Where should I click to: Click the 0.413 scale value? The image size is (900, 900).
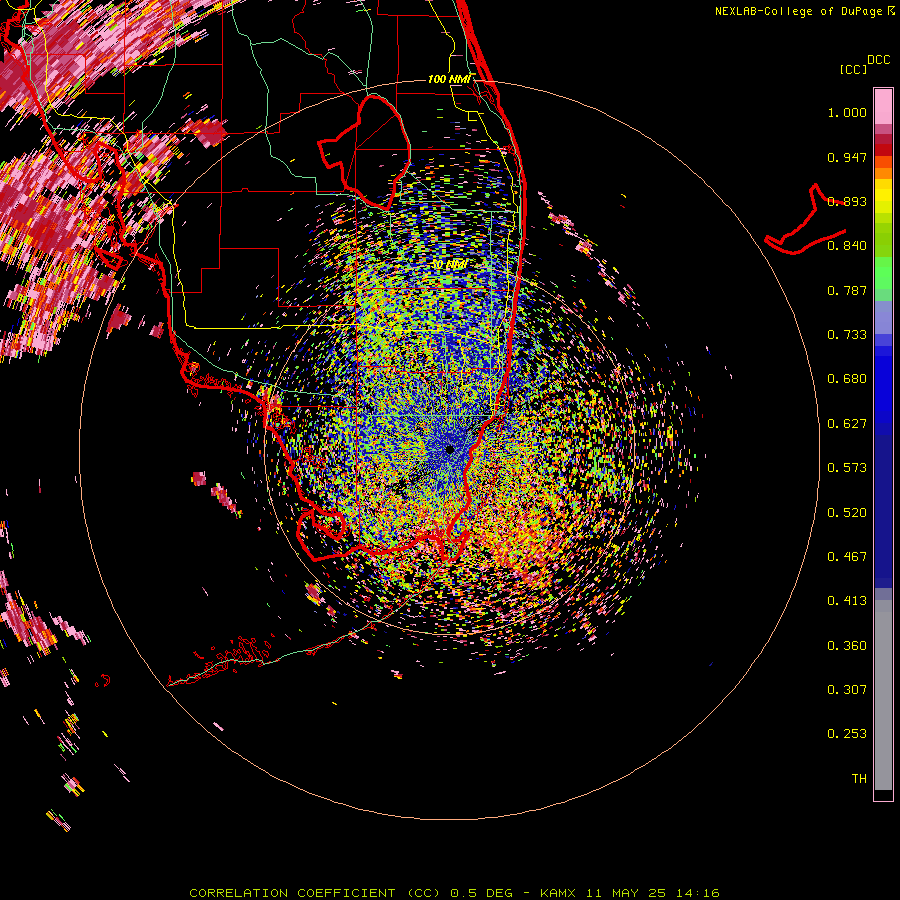pyautogui.click(x=847, y=601)
